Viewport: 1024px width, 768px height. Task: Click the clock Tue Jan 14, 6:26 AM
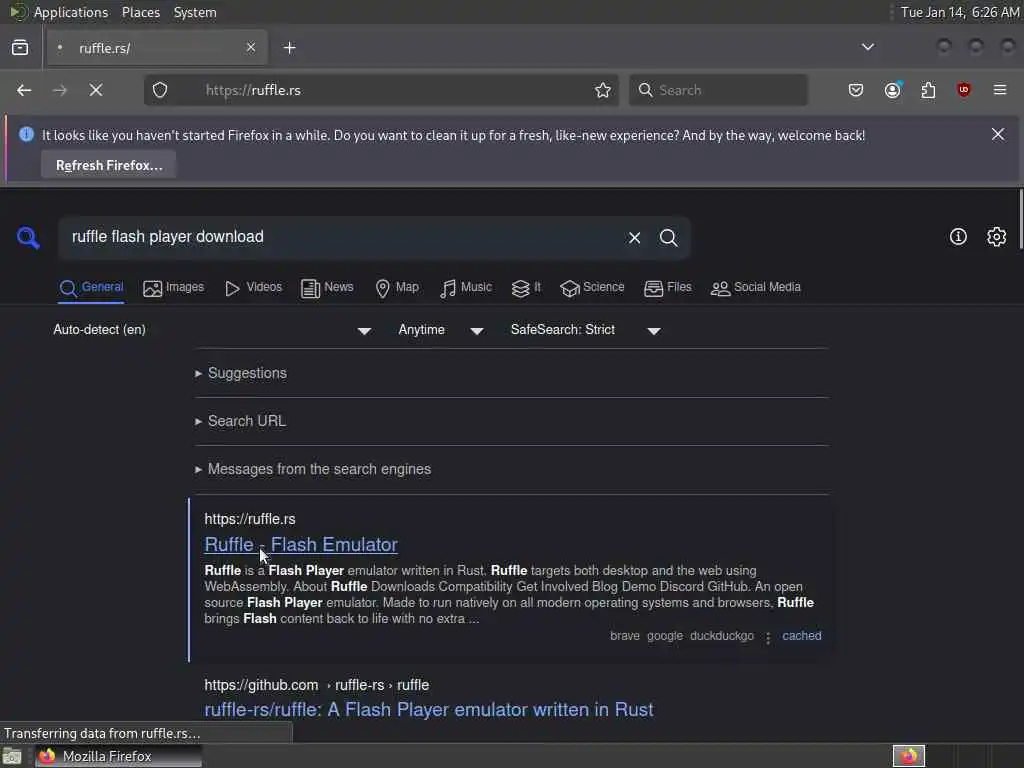click(x=959, y=12)
